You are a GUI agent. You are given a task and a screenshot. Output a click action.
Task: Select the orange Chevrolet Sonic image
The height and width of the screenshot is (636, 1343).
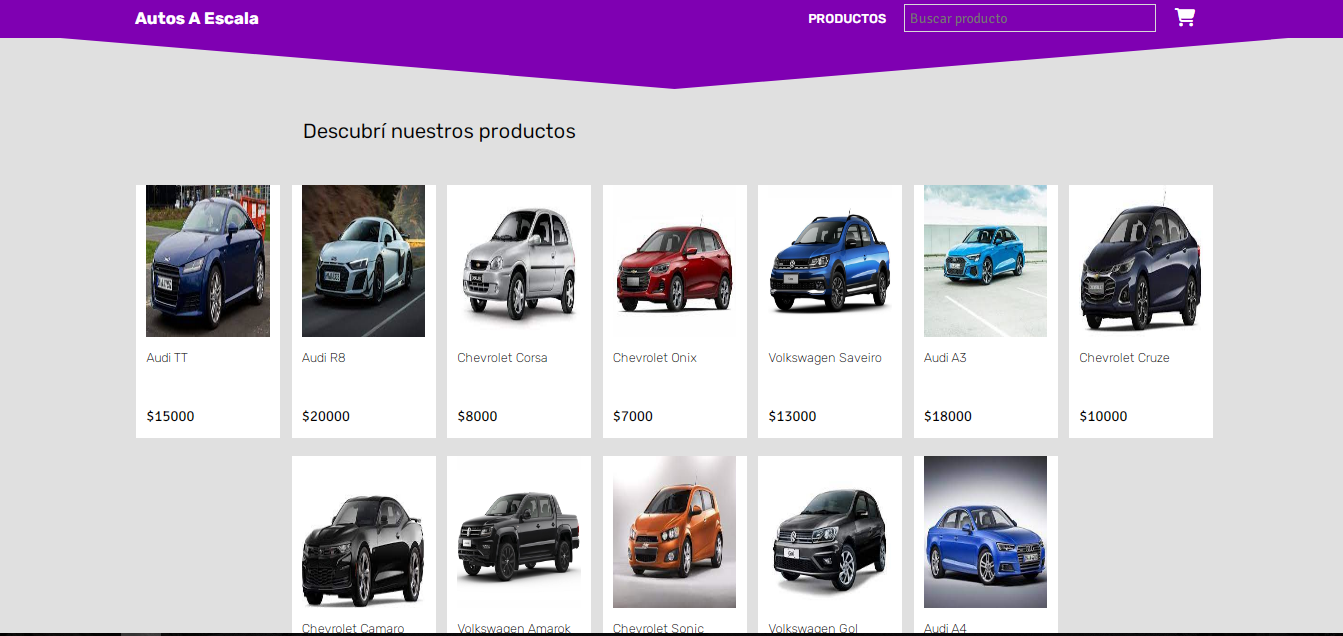tap(674, 532)
